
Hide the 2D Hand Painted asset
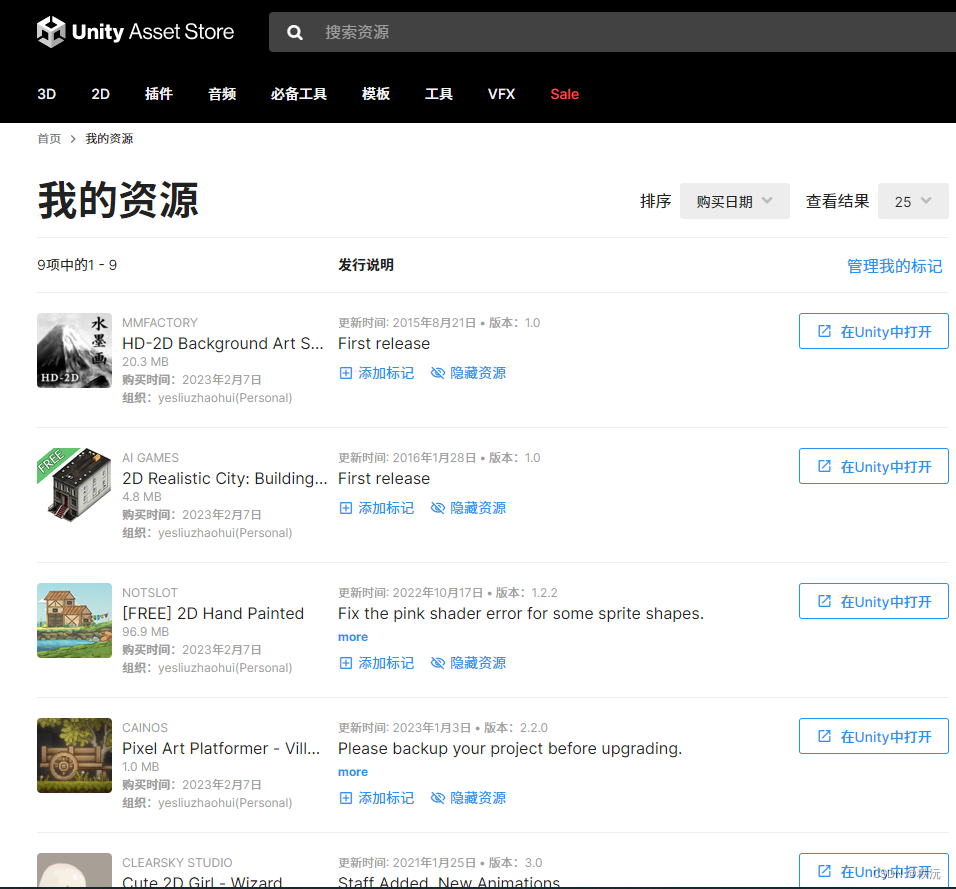[468, 663]
